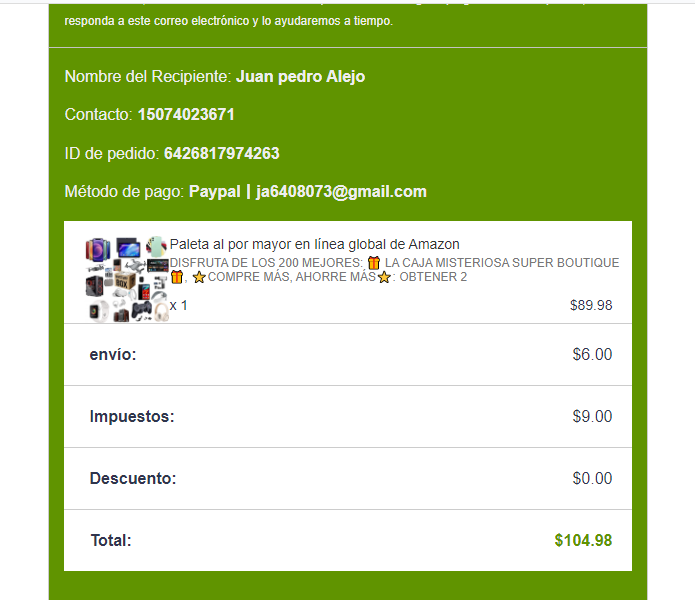Screen dimensions: 695x600
Task: Click the DISFRUTA DE LOS 200 MEJORES description
Action: point(266,263)
